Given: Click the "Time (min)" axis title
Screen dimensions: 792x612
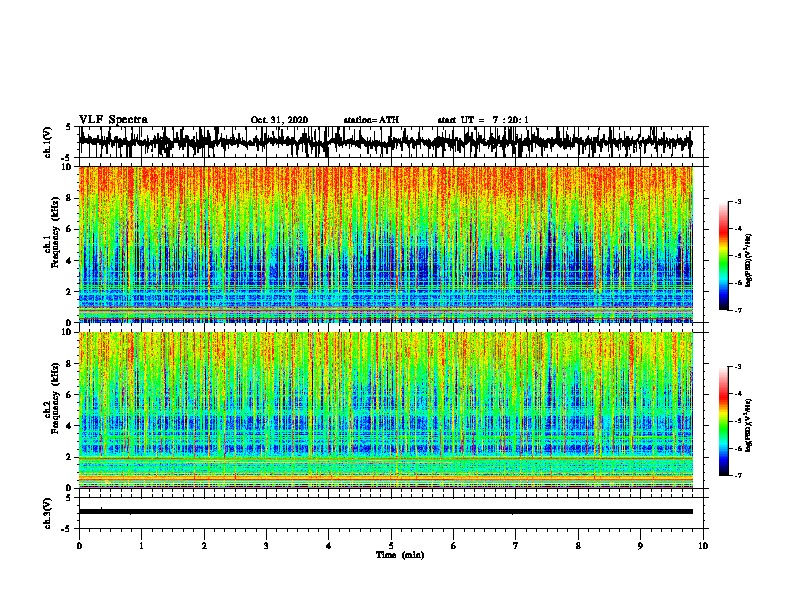Looking at the screenshot, I should (400, 555).
